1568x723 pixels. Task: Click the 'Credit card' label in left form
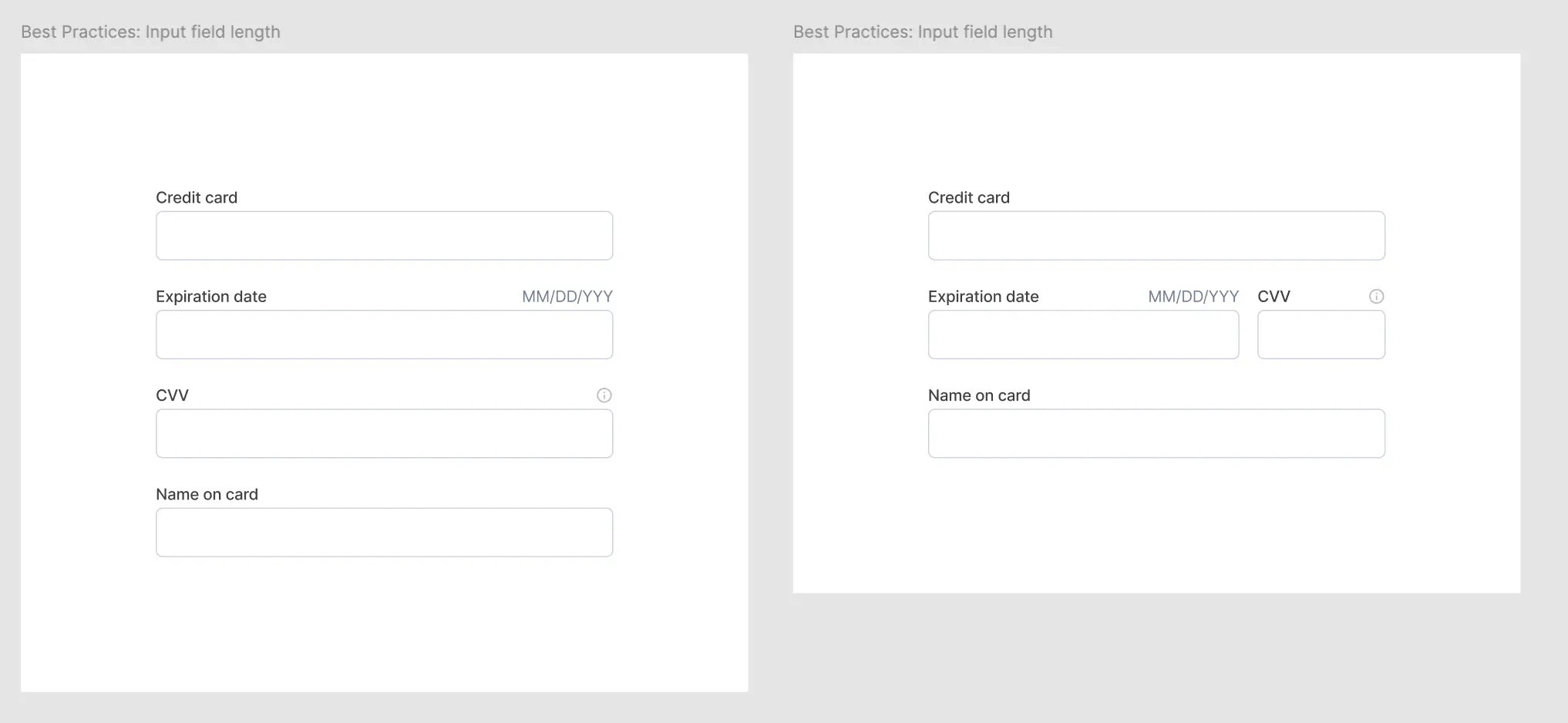[197, 198]
